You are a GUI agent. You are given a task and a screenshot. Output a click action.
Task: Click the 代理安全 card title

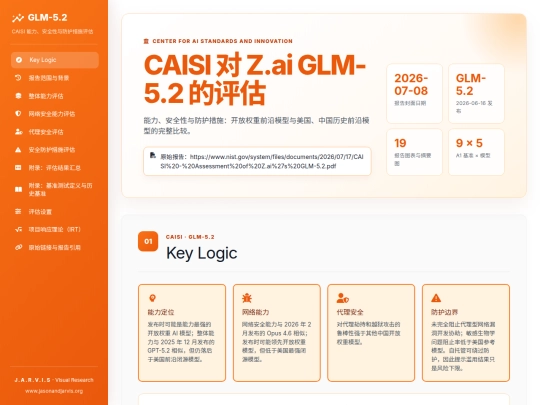click(x=350, y=312)
